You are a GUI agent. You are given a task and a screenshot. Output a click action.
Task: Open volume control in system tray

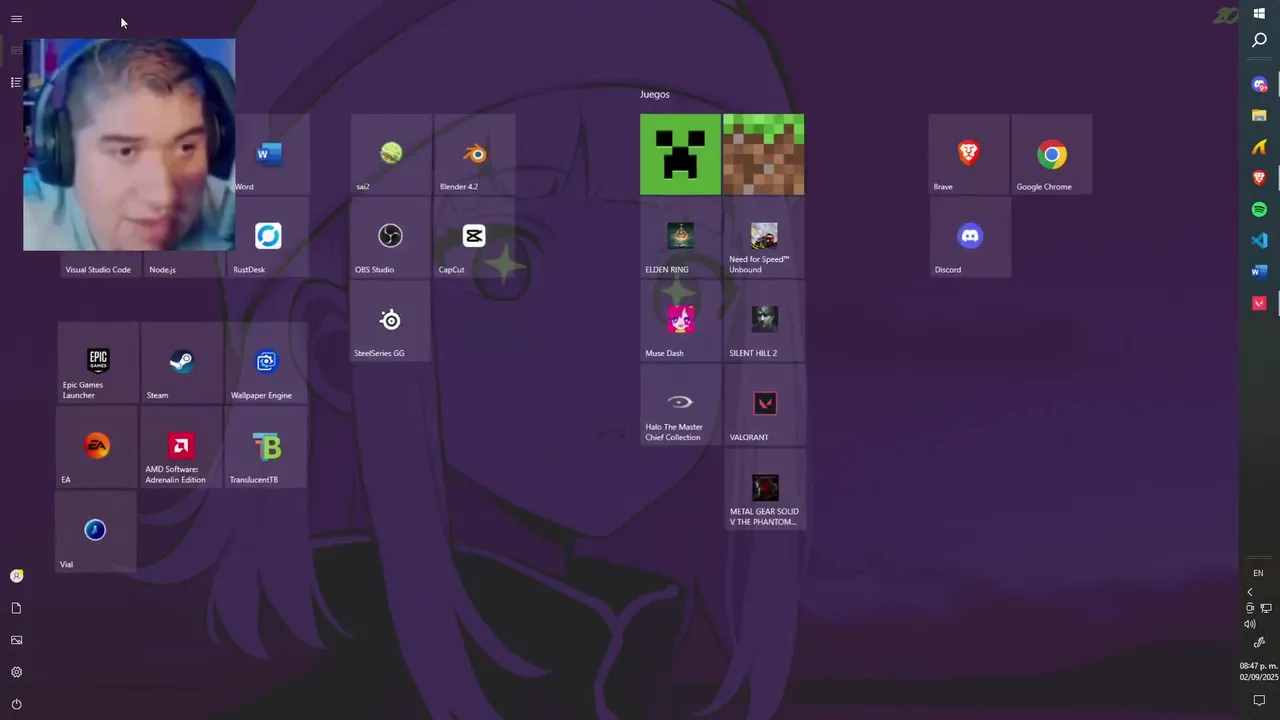click(1249, 624)
